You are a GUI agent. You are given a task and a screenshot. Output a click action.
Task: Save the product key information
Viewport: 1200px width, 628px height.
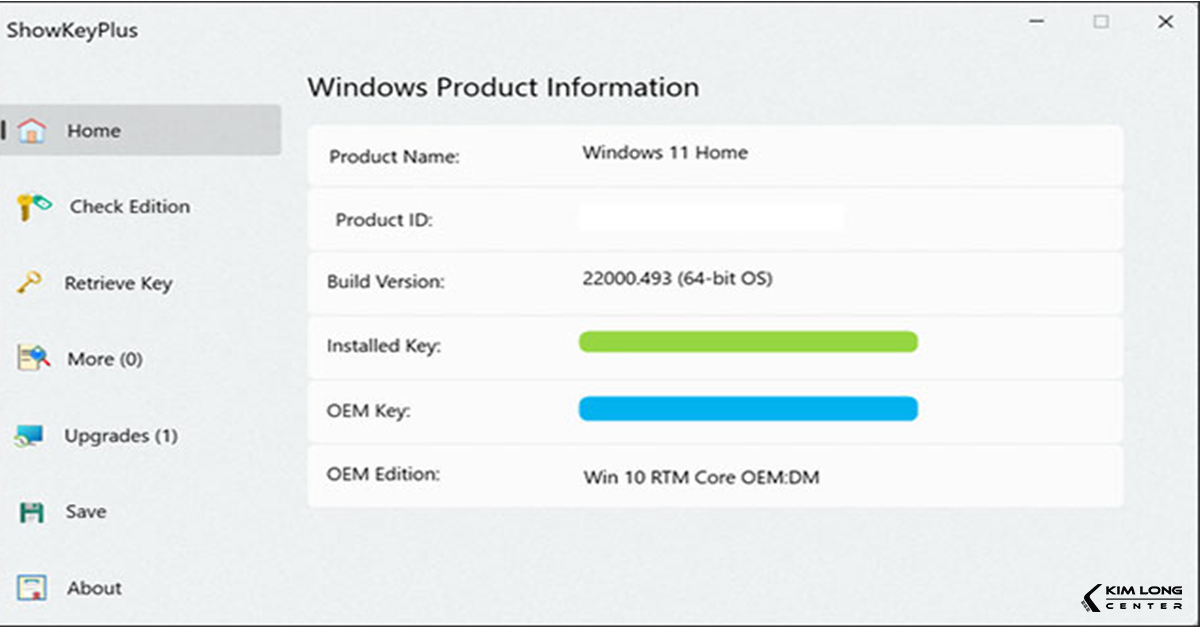(87, 512)
